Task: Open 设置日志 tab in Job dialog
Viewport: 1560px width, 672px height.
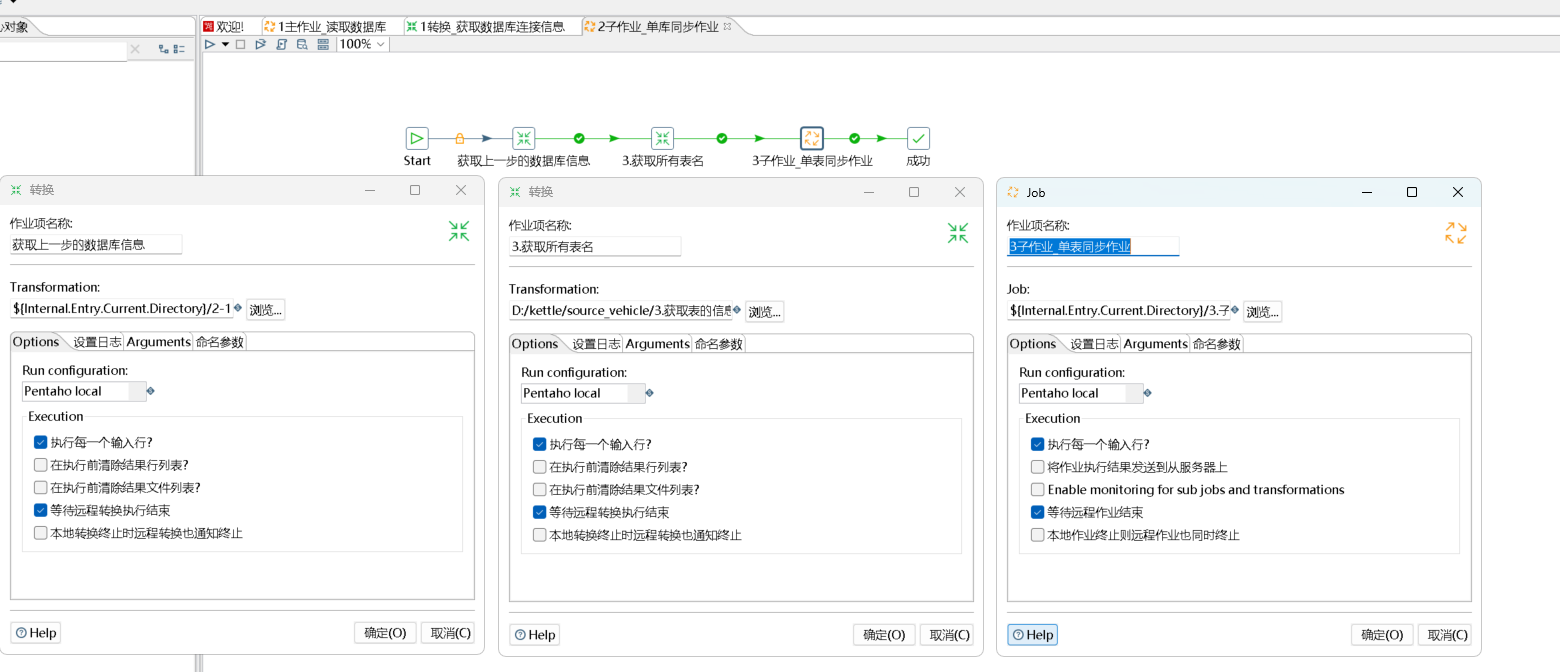Action: pos(1094,344)
